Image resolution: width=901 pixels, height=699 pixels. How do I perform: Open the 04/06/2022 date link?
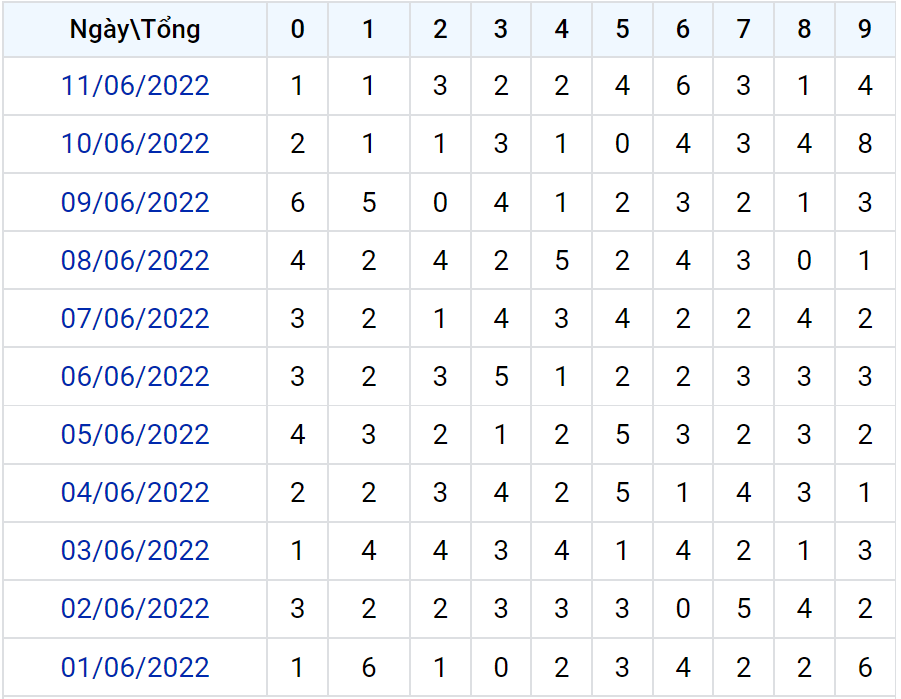click(x=135, y=493)
